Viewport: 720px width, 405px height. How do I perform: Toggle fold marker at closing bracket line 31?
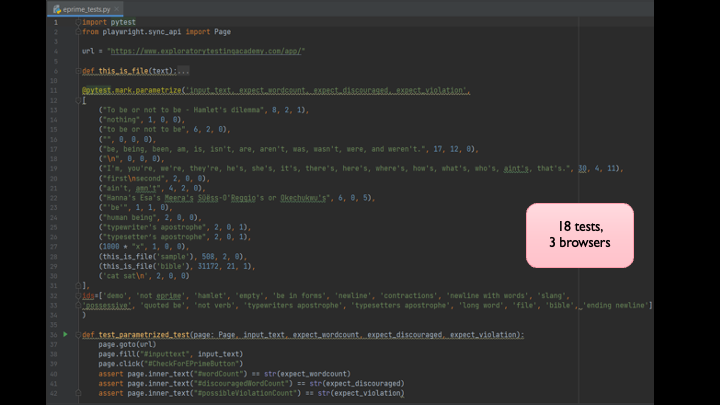pos(78,286)
